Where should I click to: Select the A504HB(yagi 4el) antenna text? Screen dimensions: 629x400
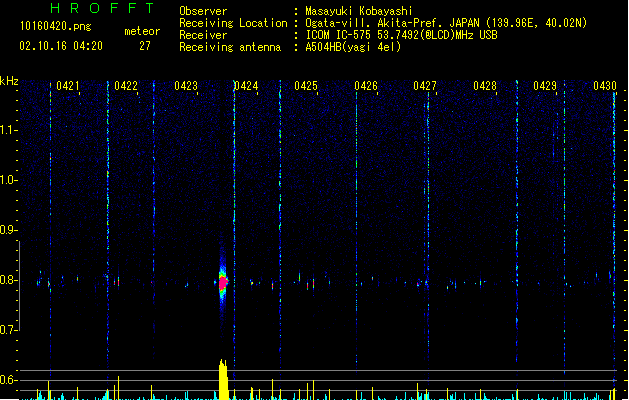click(353, 47)
